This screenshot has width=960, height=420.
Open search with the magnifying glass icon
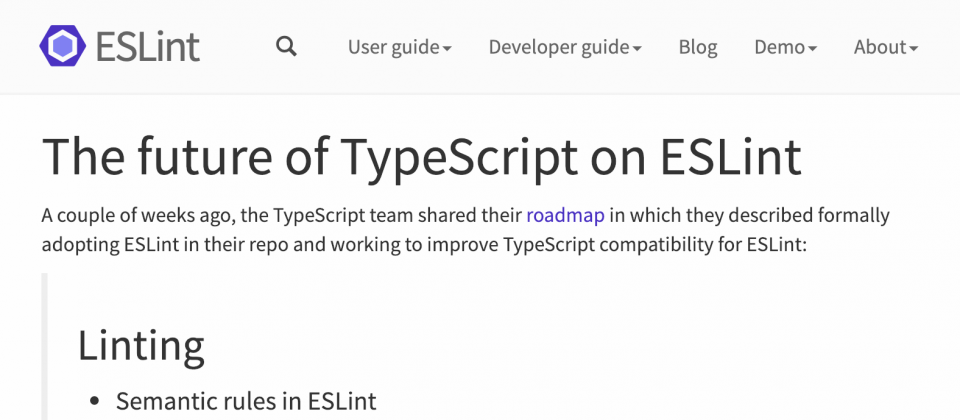(x=286, y=46)
